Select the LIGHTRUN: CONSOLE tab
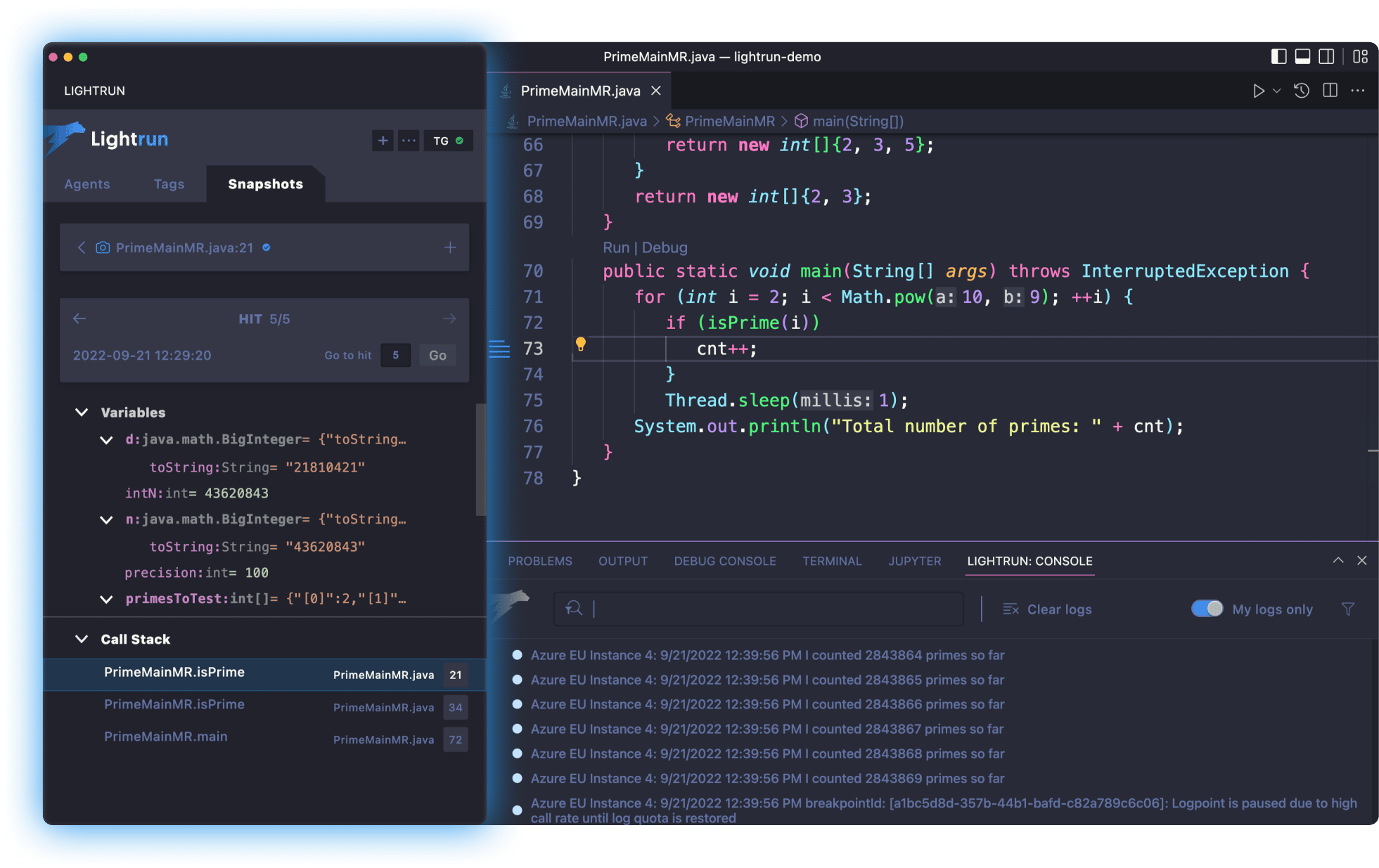1379x868 pixels. [x=1030, y=562]
